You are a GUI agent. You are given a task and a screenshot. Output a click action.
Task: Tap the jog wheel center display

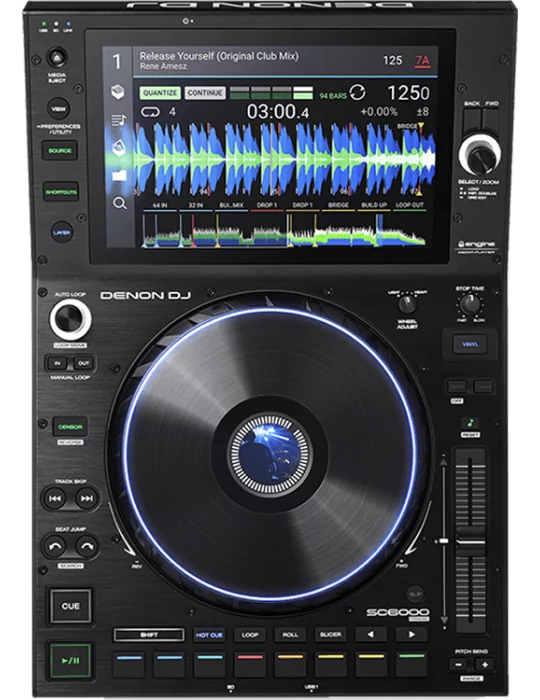[269, 454]
